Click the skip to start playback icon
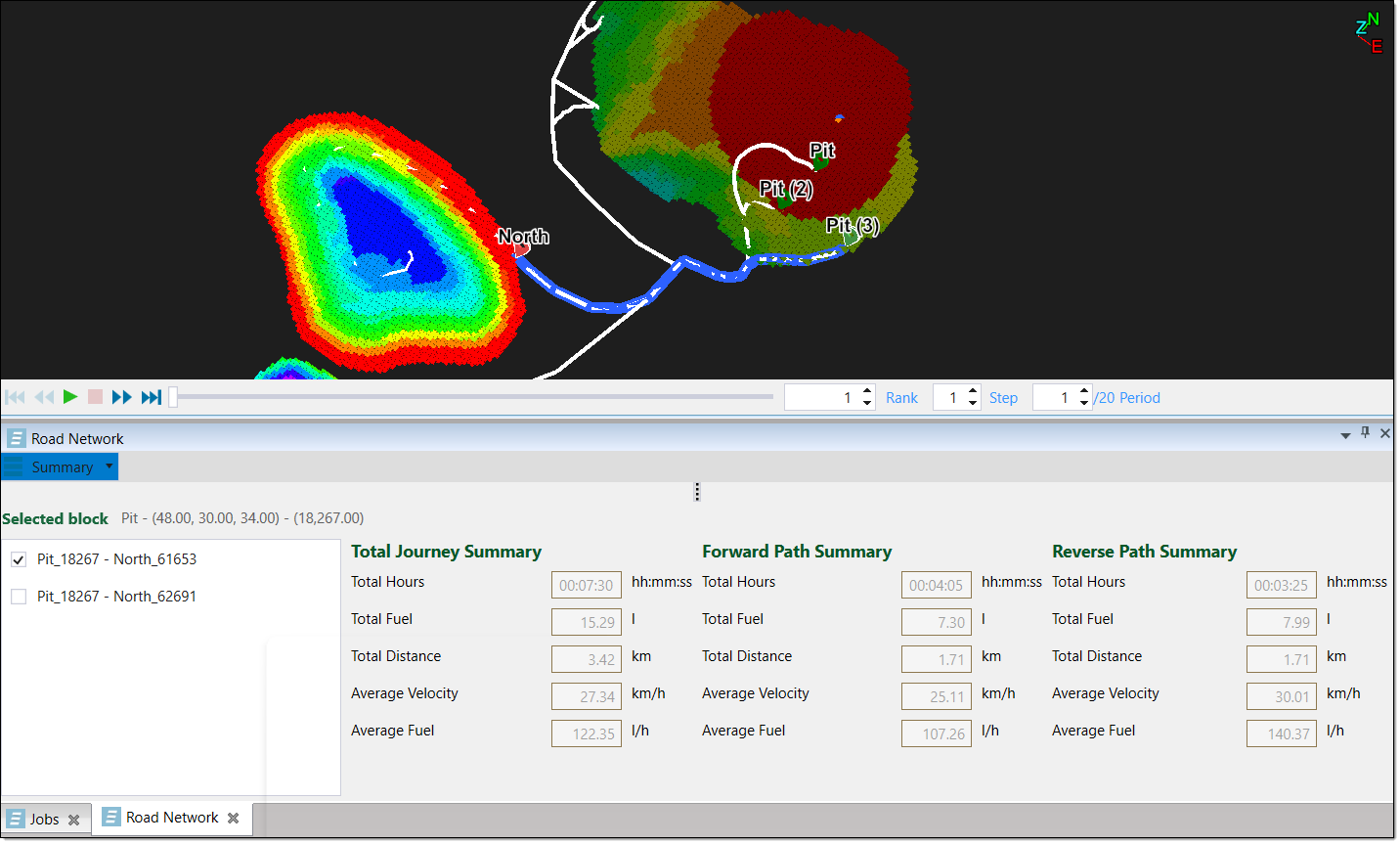1400x844 pixels. [15, 397]
